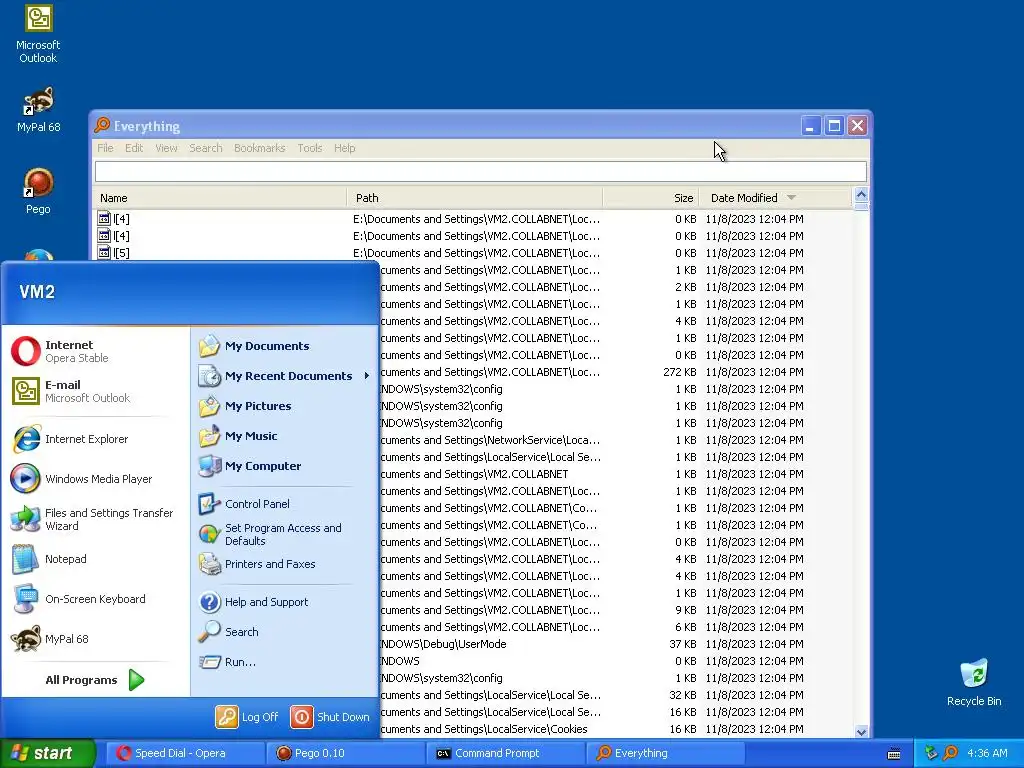
Task: Select the 272 KB file row
Action: point(616,372)
